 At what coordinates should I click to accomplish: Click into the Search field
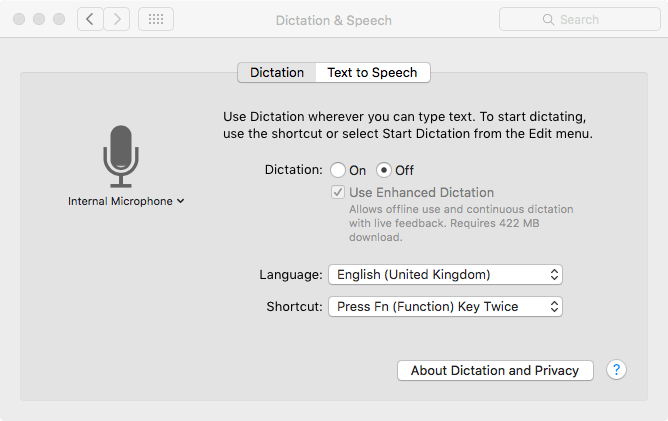580,19
